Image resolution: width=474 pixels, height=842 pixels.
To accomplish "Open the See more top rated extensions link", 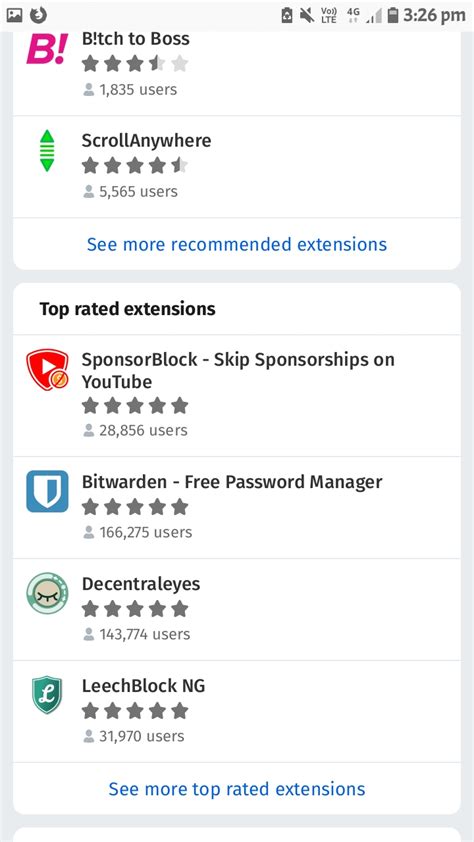I will pyautogui.click(x=237, y=789).
